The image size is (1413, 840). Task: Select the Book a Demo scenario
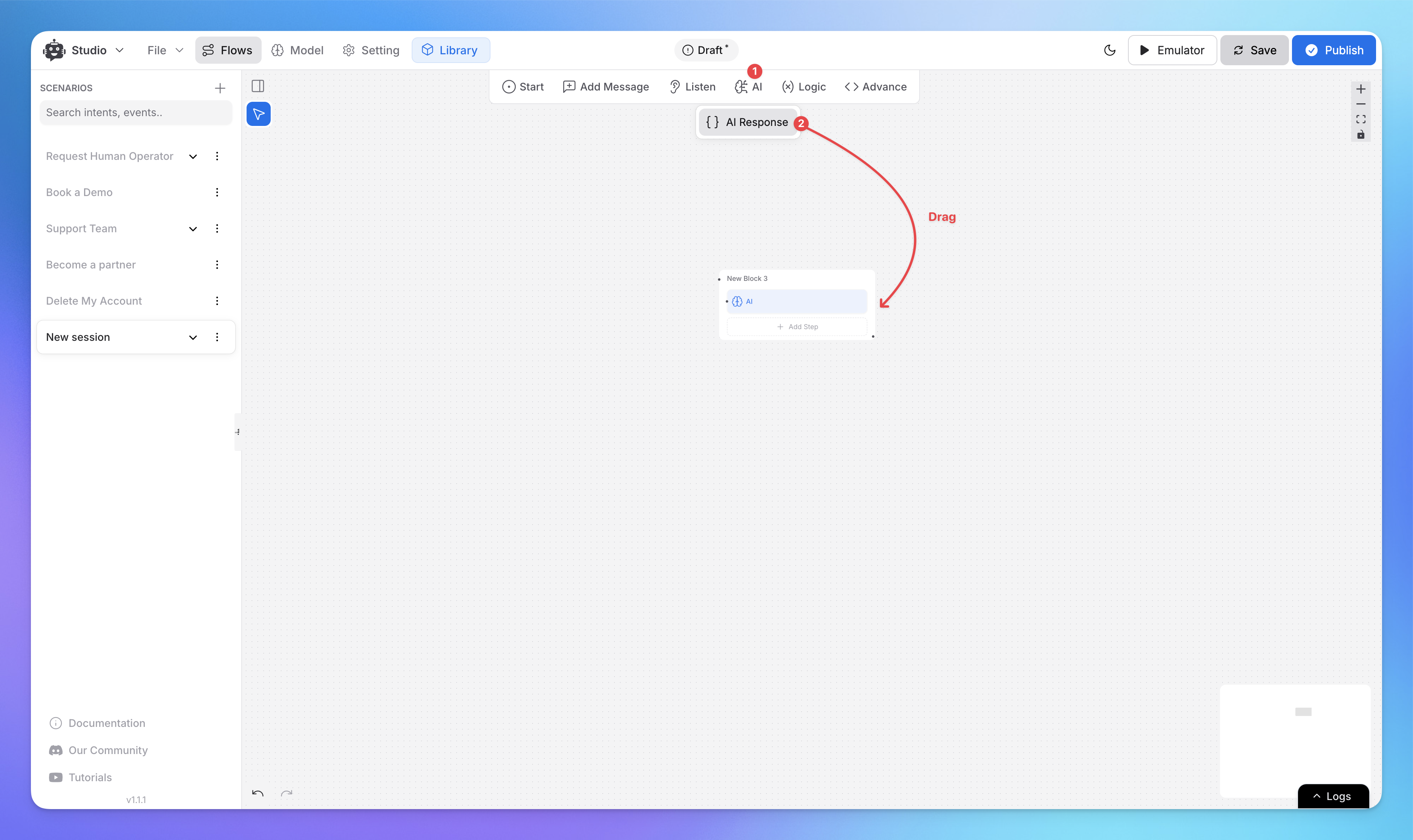point(79,192)
